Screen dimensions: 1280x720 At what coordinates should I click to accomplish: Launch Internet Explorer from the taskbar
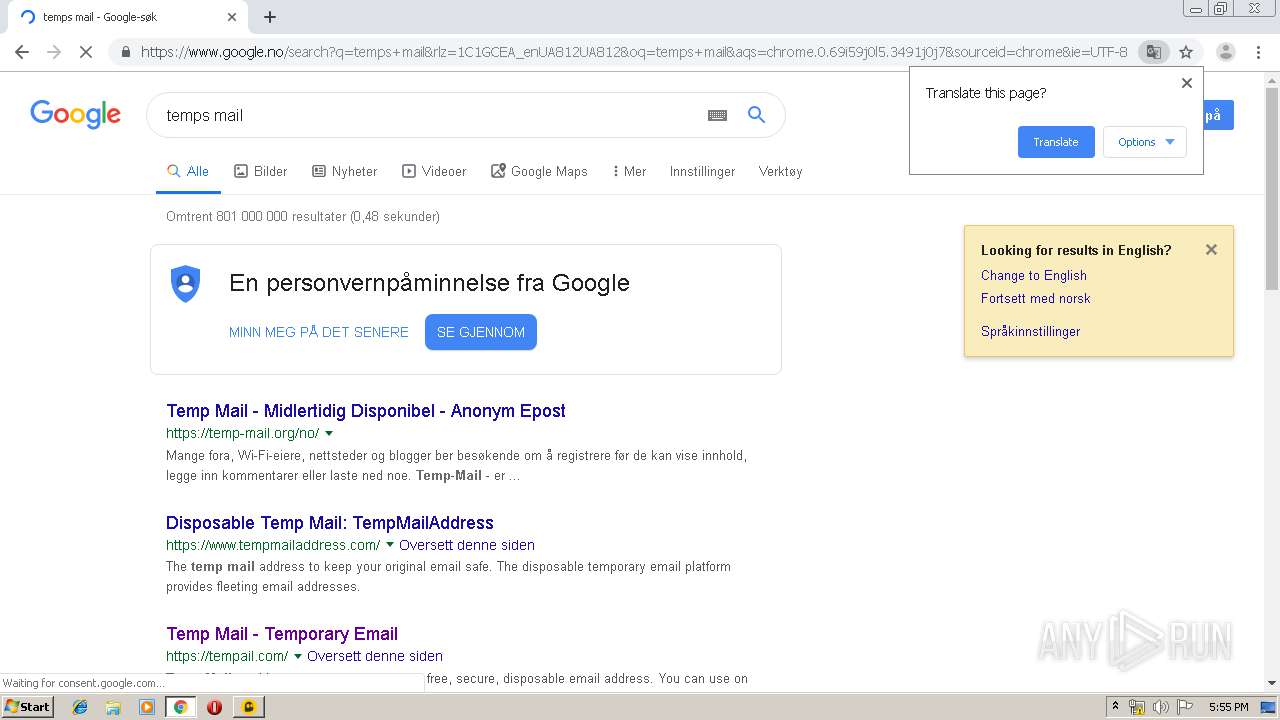tap(80, 707)
